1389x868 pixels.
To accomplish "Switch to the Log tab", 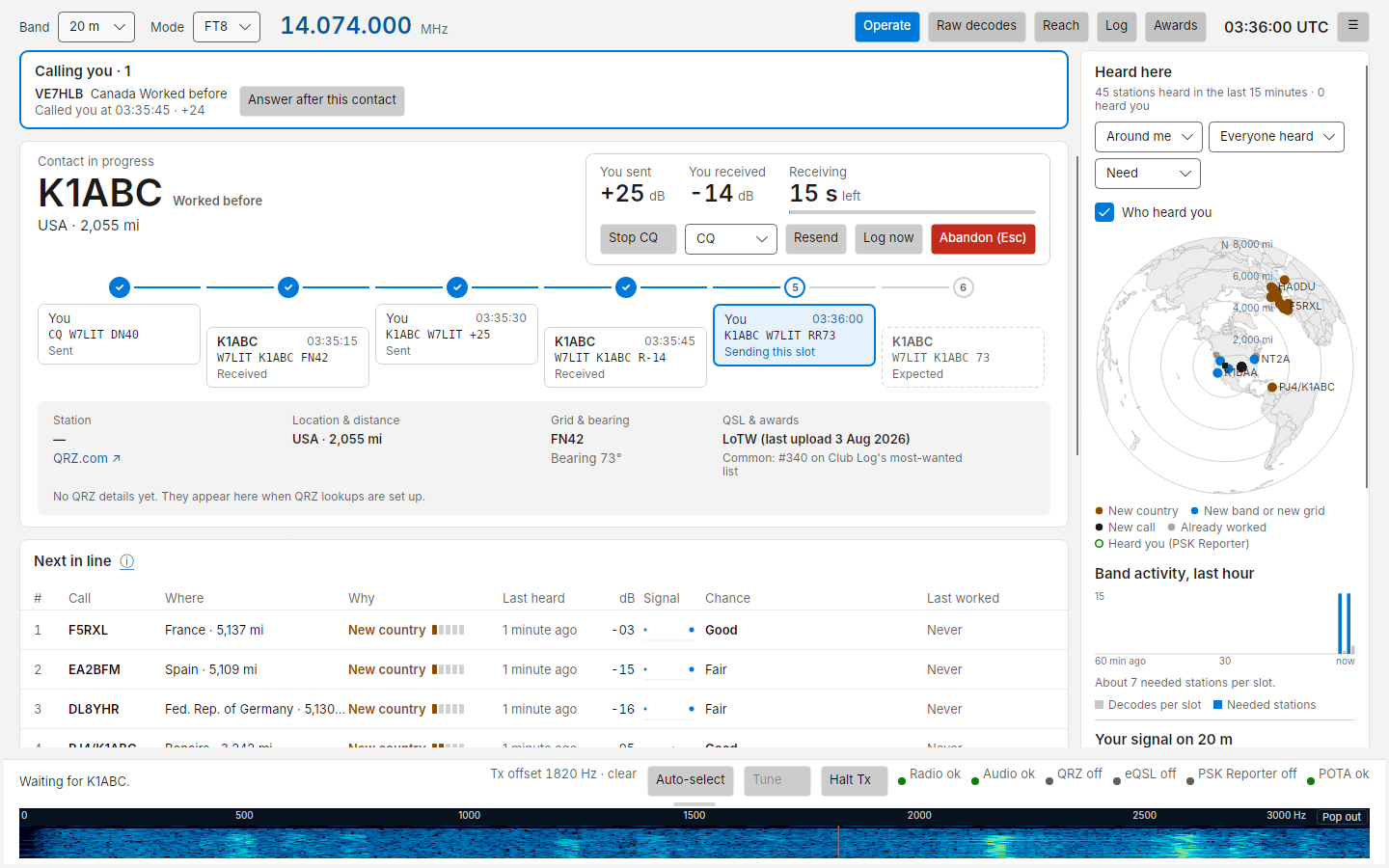I will (1116, 26).
